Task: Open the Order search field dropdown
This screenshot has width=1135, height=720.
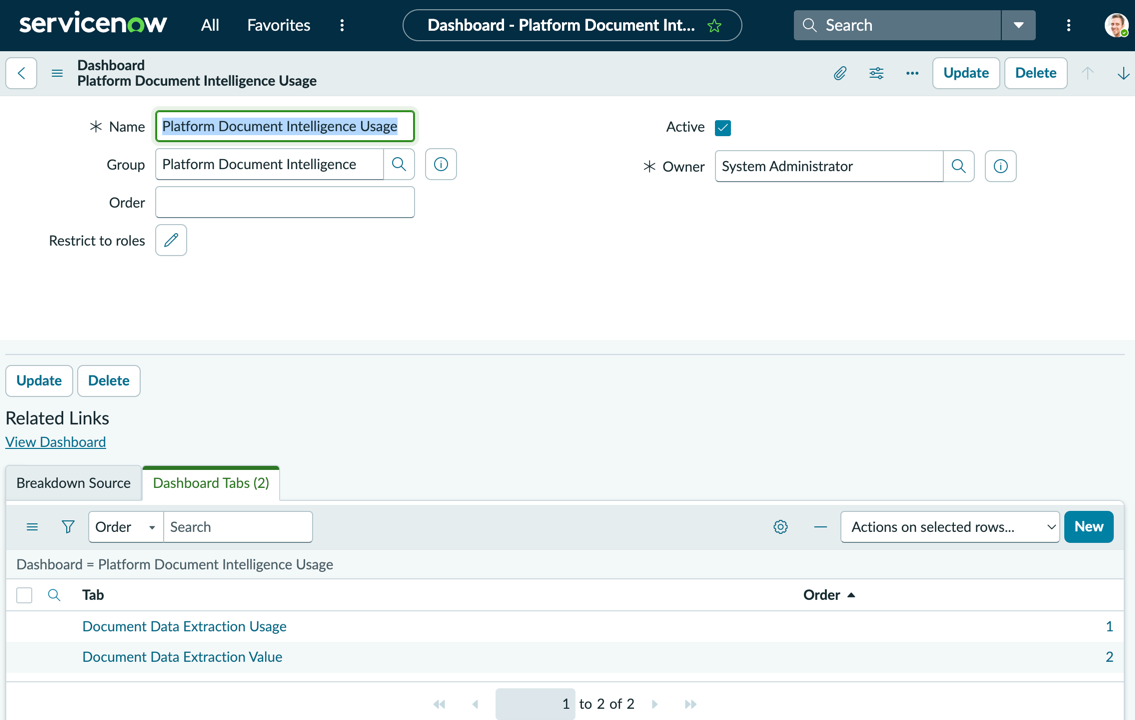Action: coord(126,527)
